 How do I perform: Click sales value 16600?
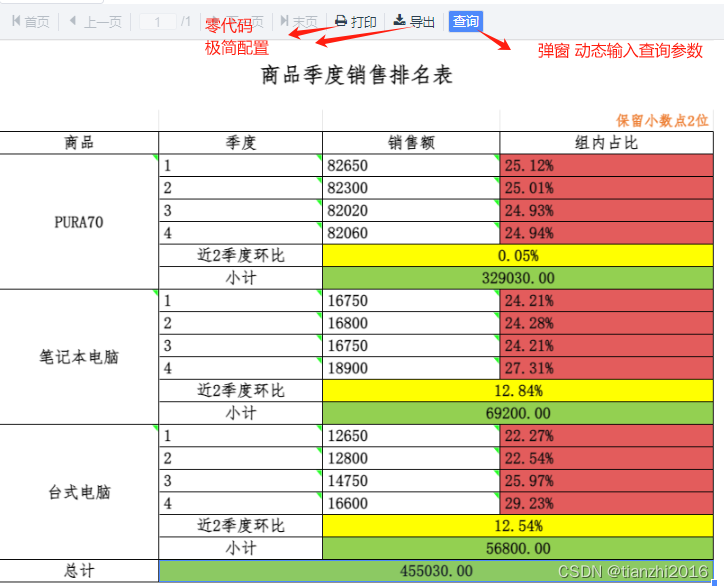[x=411, y=503]
